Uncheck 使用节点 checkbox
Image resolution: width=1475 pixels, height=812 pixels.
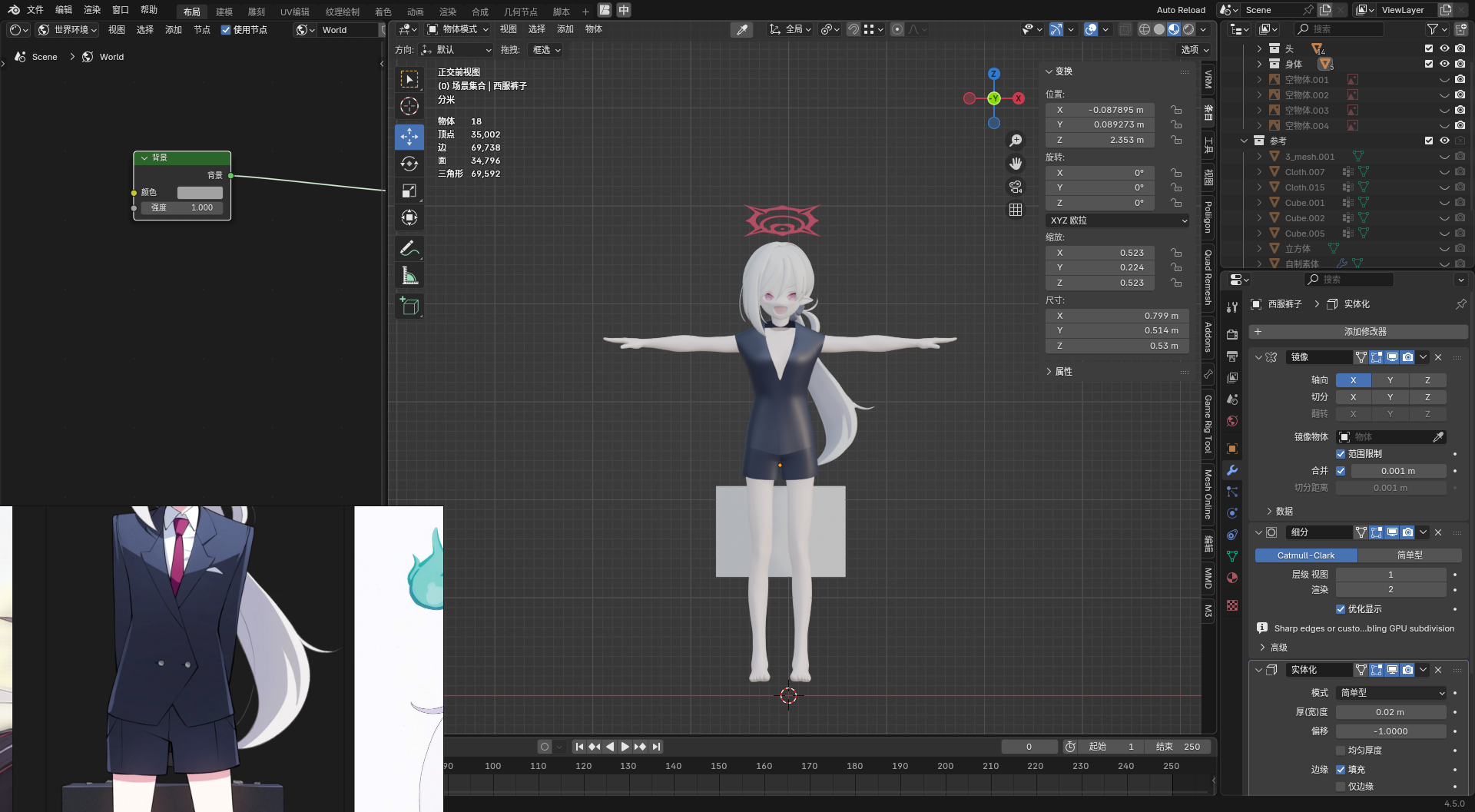226,30
